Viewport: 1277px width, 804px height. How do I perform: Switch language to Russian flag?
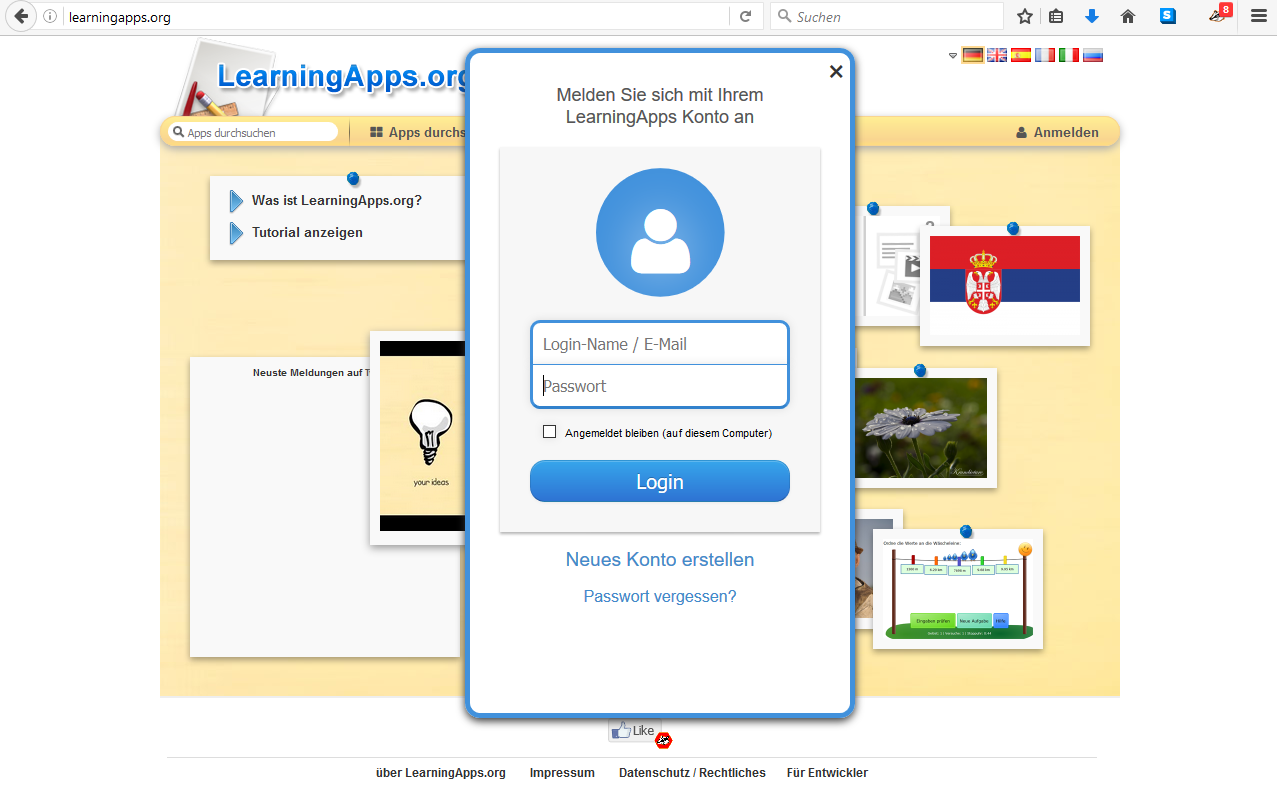pos(1093,55)
